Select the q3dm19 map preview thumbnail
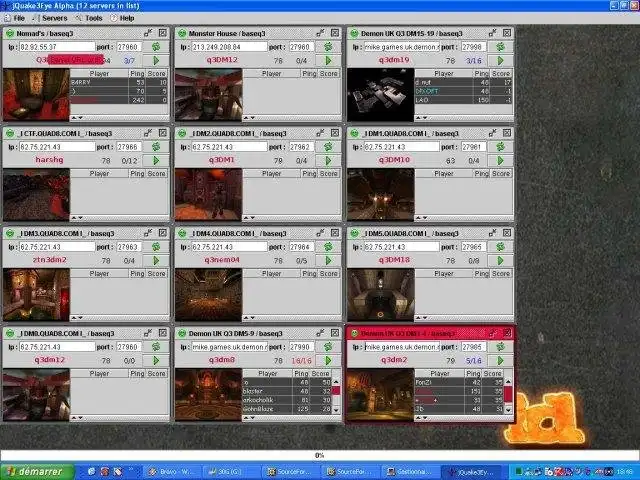This screenshot has height=480, width=640. 381,95
